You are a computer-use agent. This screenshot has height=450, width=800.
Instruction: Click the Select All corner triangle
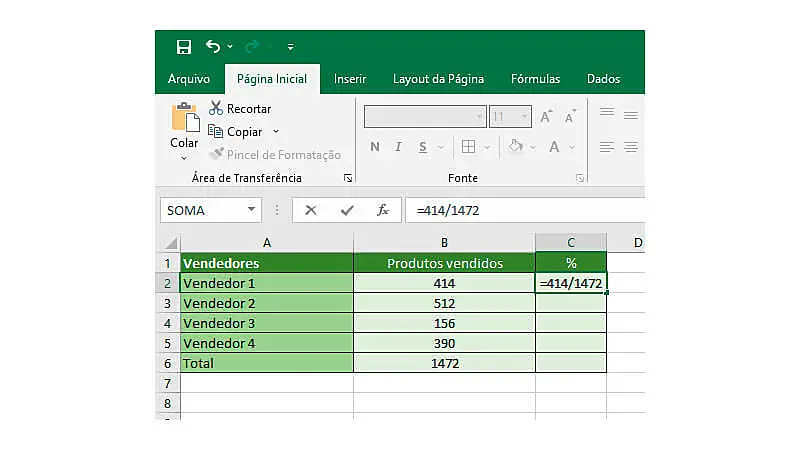(171, 242)
